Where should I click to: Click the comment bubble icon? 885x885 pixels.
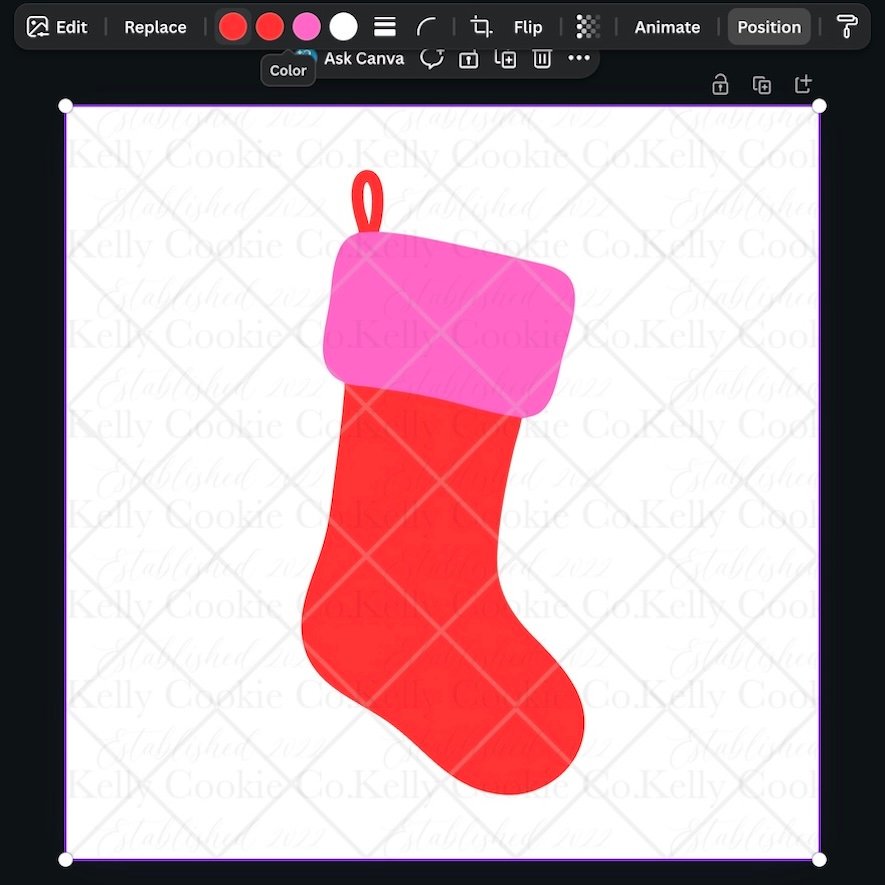pyautogui.click(x=432, y=59)
